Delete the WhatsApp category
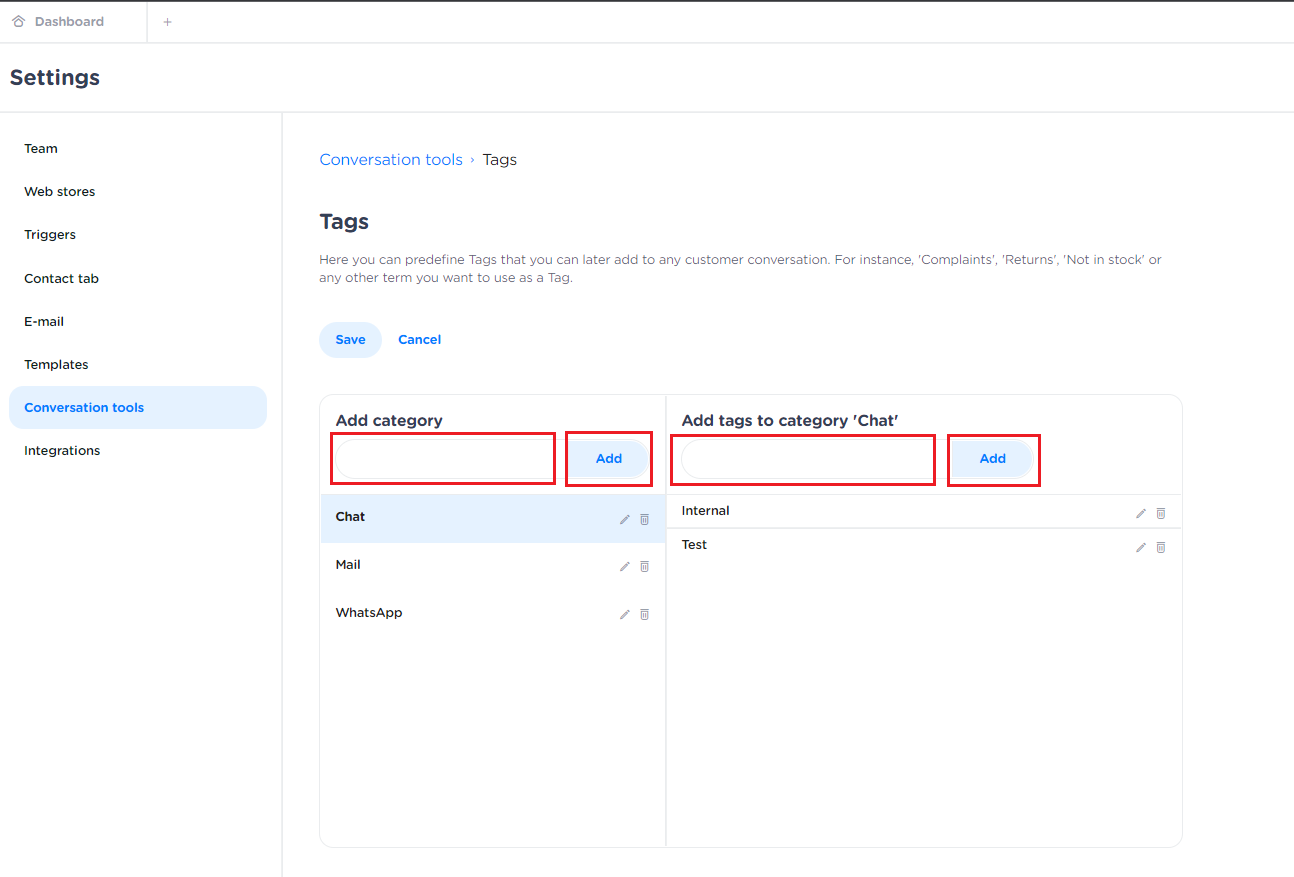The width and height of the screenshot is (1294, 877). [x=644, y=614]
